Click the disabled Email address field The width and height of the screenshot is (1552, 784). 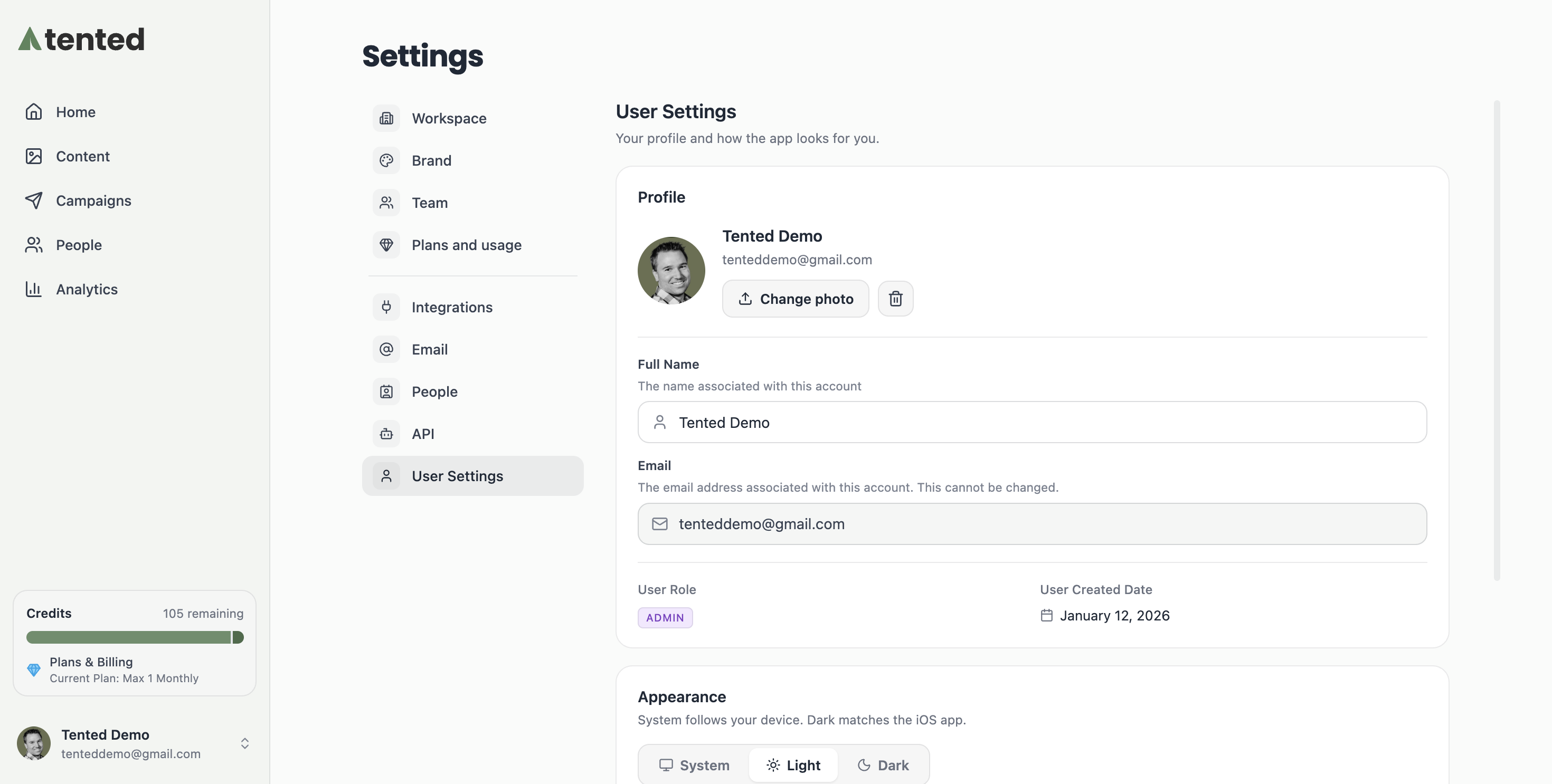pyautogui.click(x=1032, y=524)
